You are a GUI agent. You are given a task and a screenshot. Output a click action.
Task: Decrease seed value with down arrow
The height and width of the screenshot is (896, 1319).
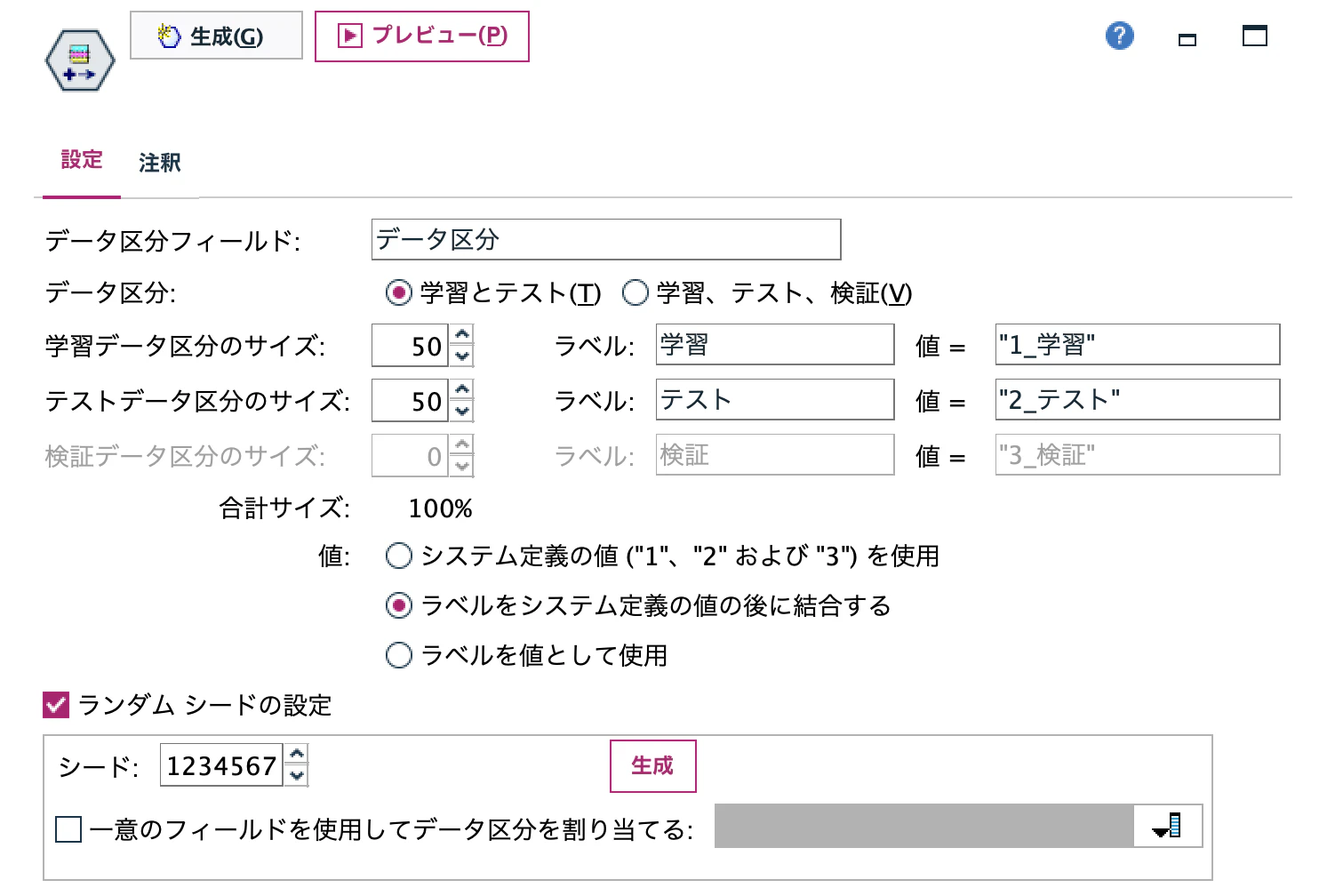[297, 775]
